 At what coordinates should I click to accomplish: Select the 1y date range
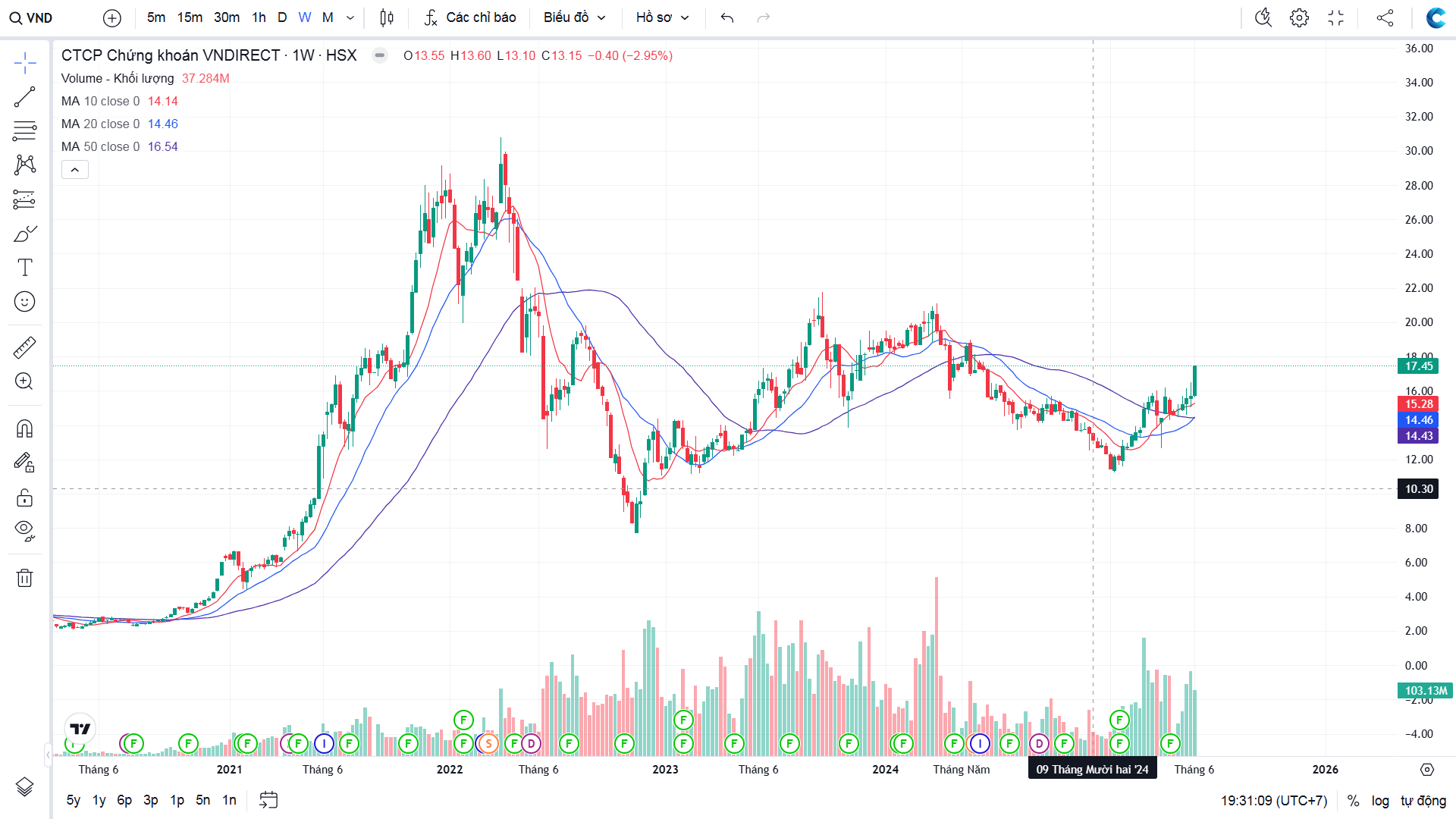coord(99,800)
